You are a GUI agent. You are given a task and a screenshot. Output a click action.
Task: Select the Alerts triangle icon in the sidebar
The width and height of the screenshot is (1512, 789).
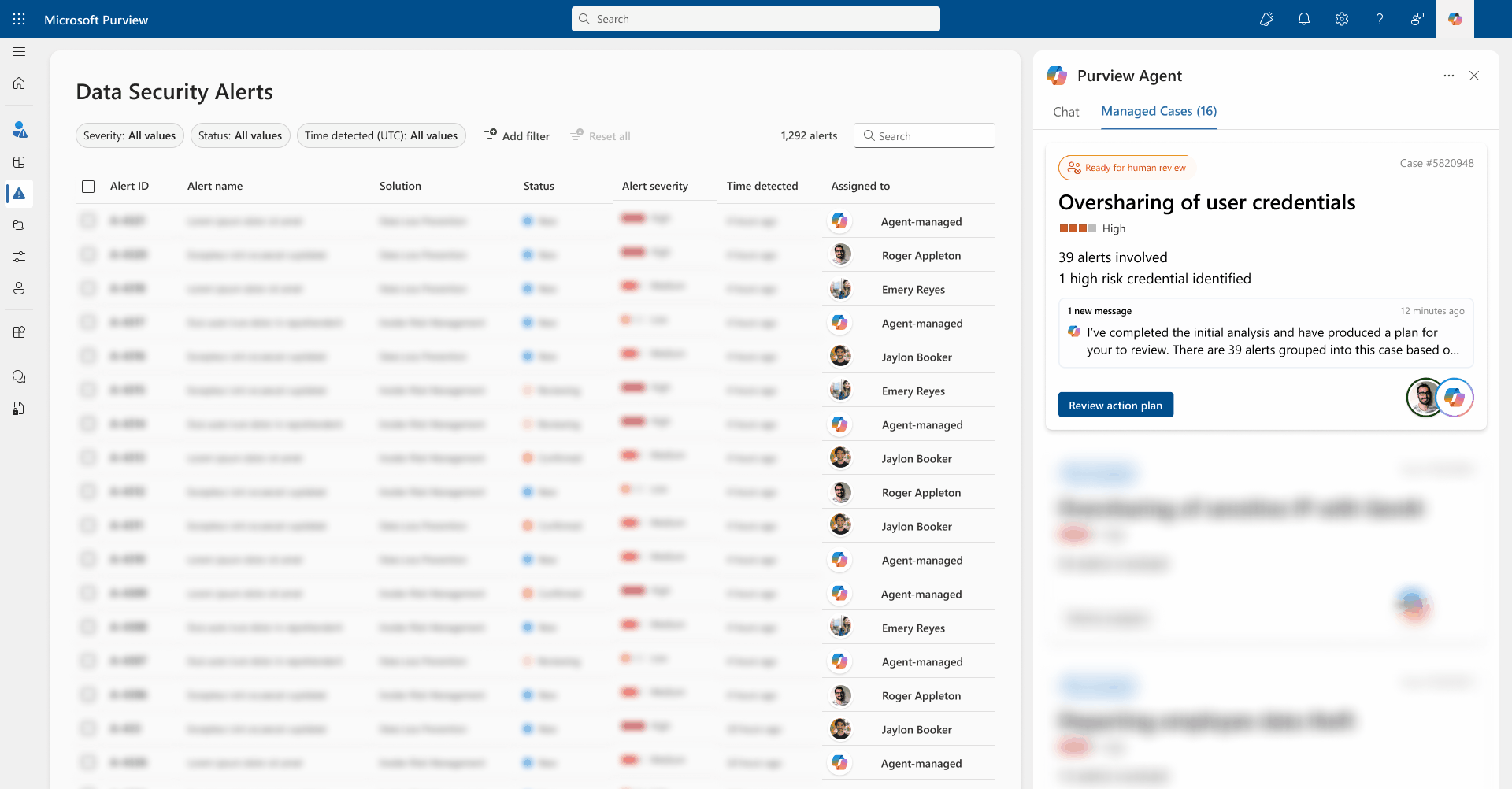[x=19, y=194]
